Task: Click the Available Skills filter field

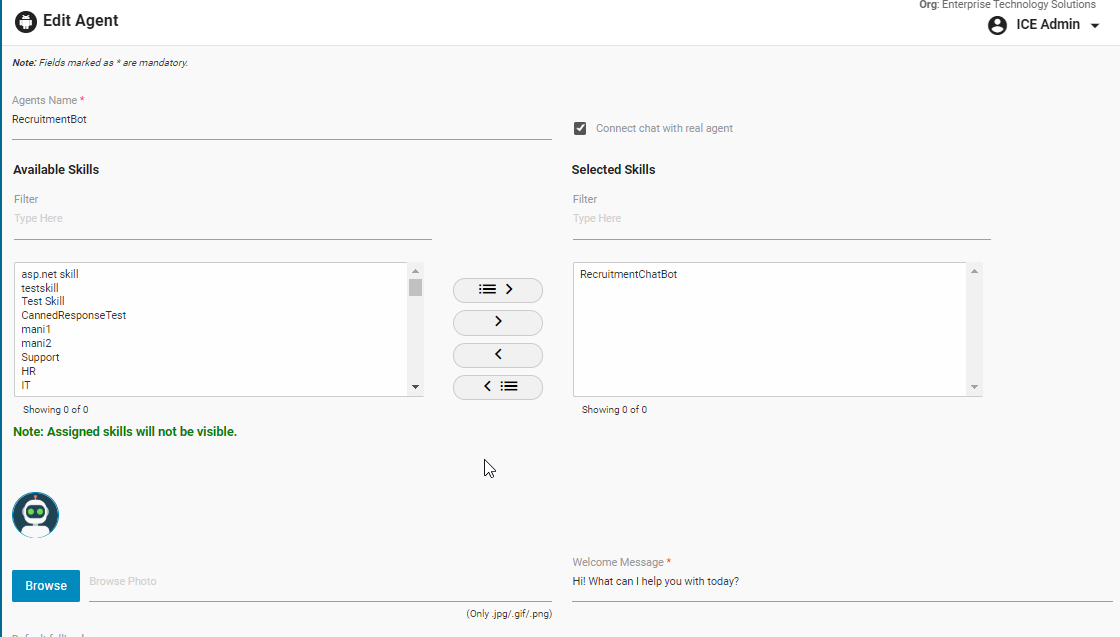Action: [x=222, y=219]
